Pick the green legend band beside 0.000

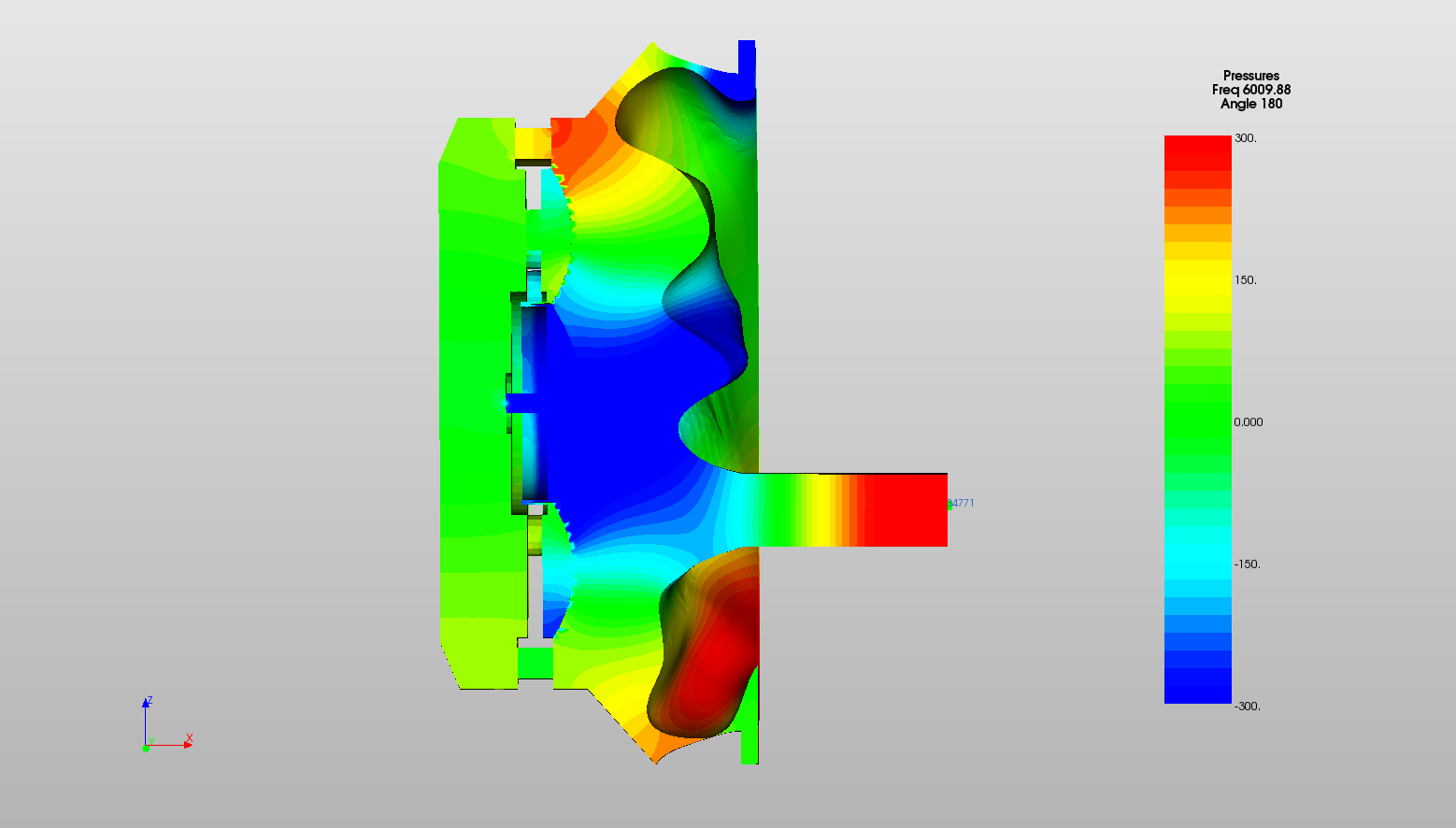point(1197,421)
